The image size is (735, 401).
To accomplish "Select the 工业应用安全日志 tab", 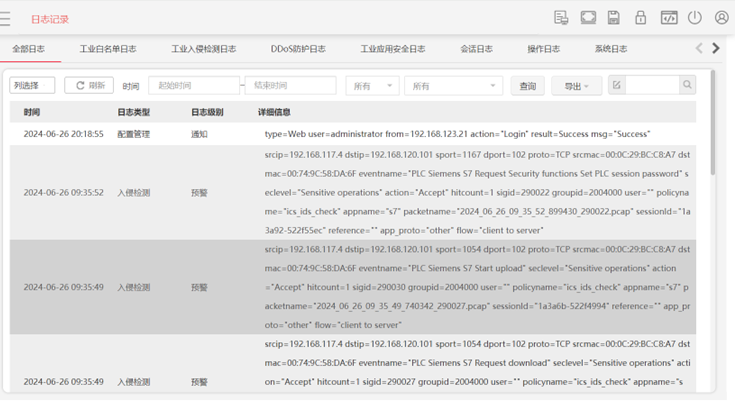I will pyautogui.click(x=393, y=49).
